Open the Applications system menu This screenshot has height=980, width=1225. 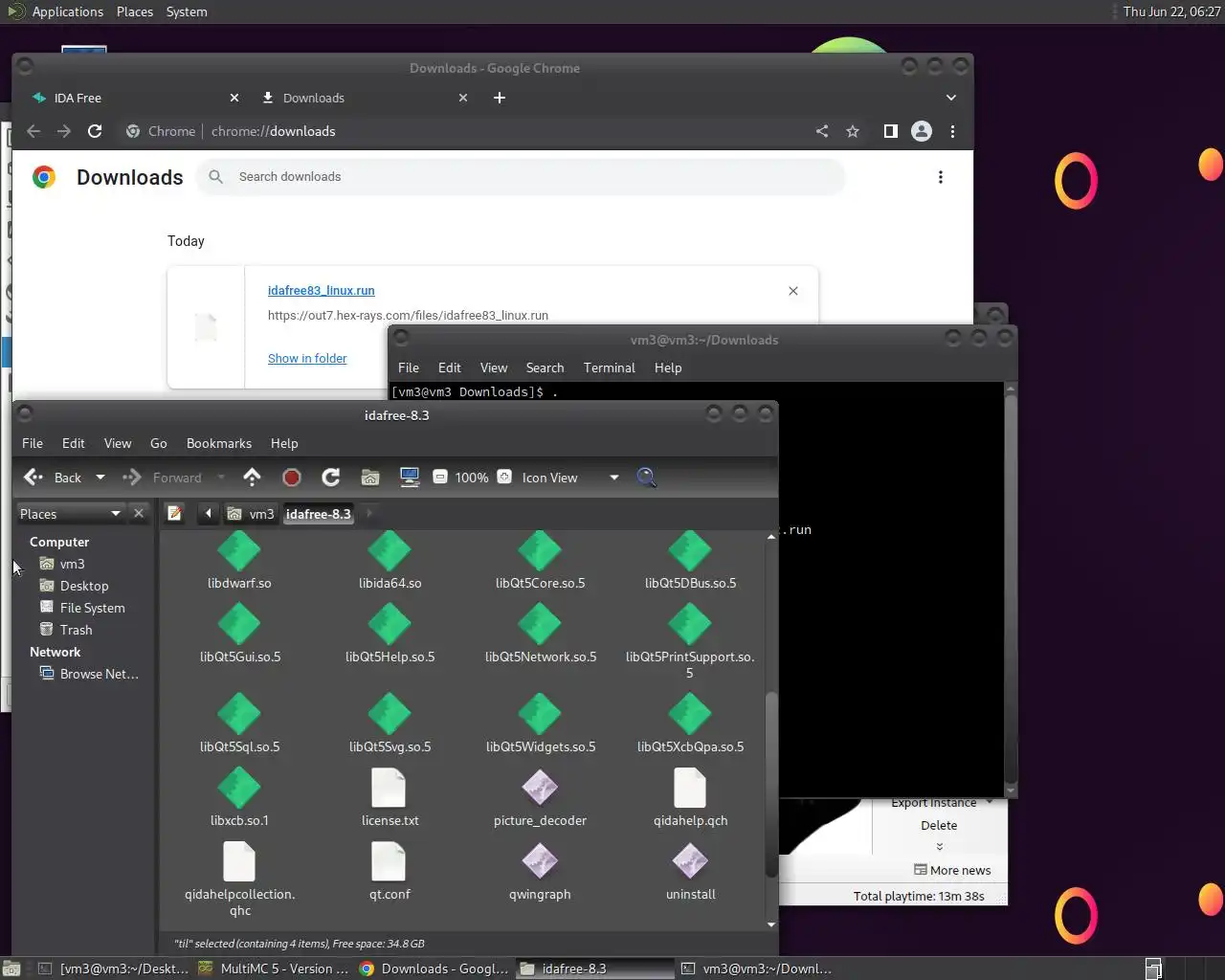click(x=56, y=11)
